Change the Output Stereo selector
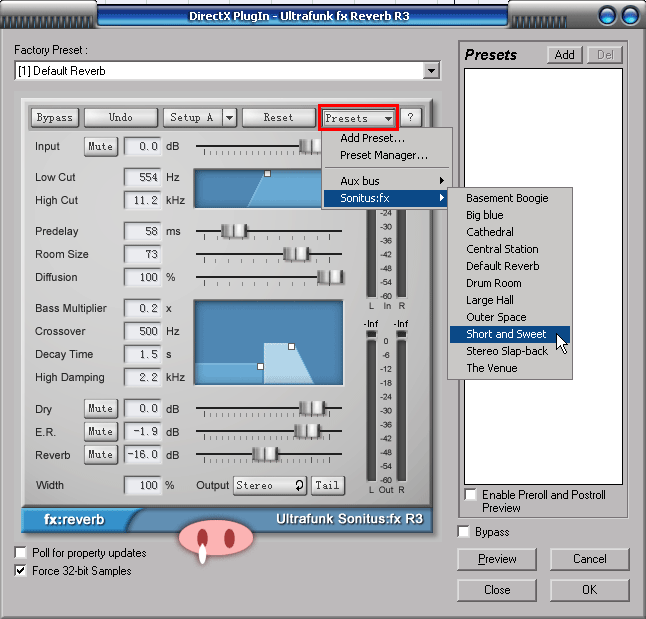 (x=270, y=485)
